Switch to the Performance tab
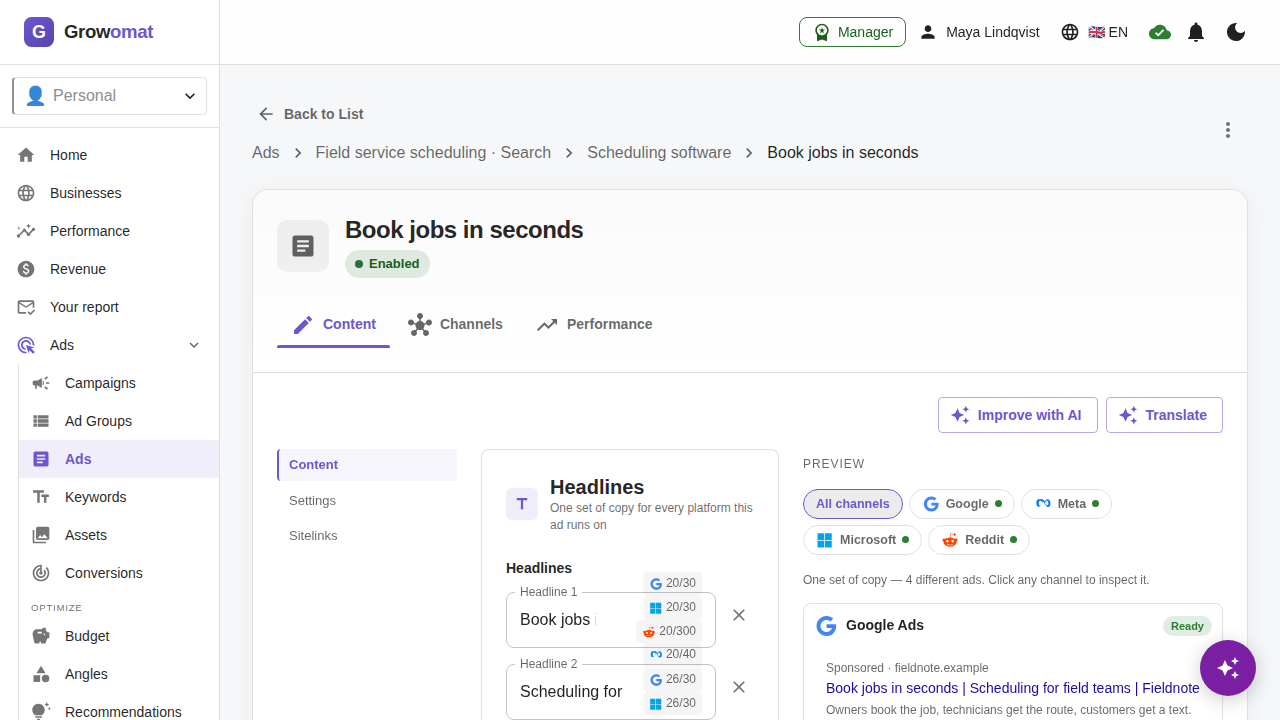The image size is (1280, 720). point(594,325)
